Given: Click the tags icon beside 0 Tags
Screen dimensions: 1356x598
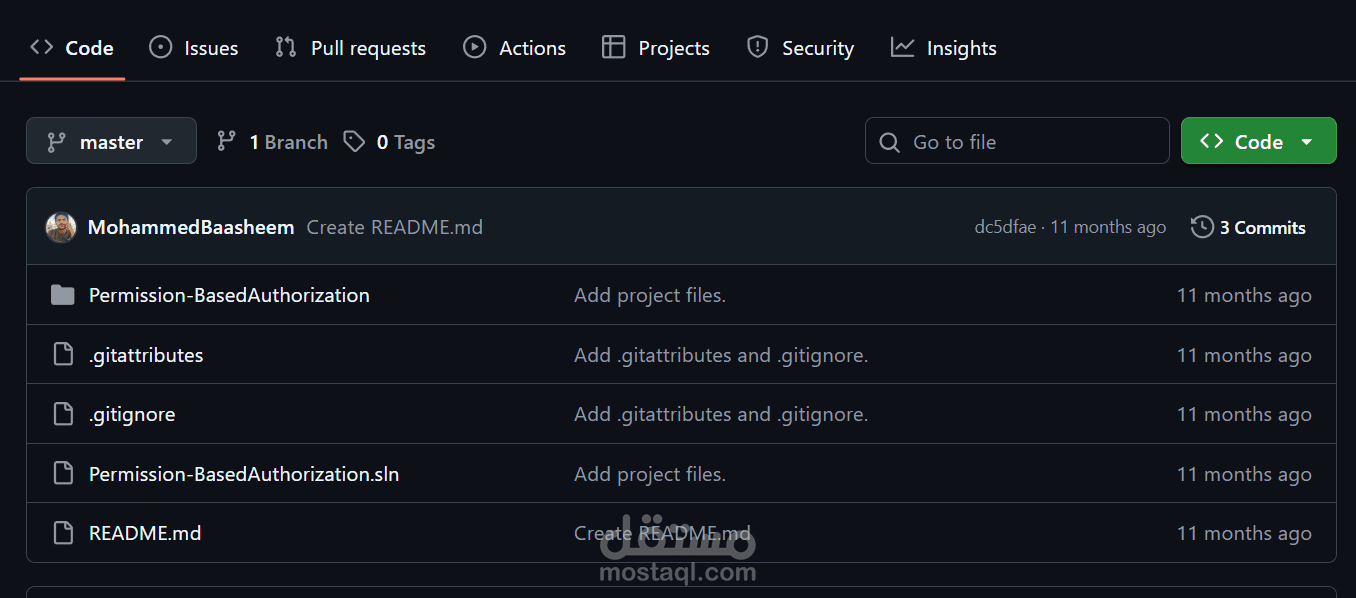Looking at the screenshot, I should [355, 141].
